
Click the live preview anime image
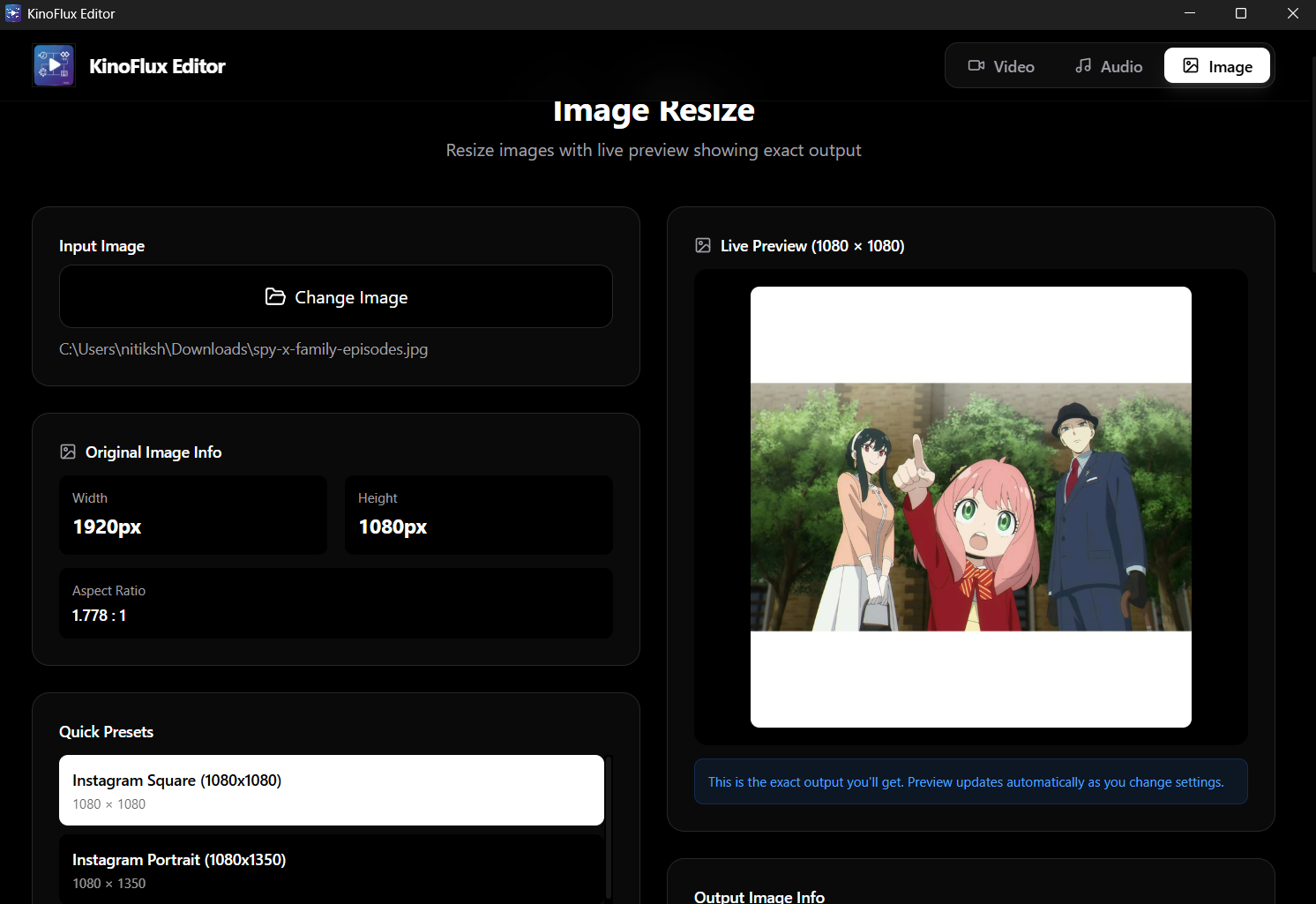970,507
